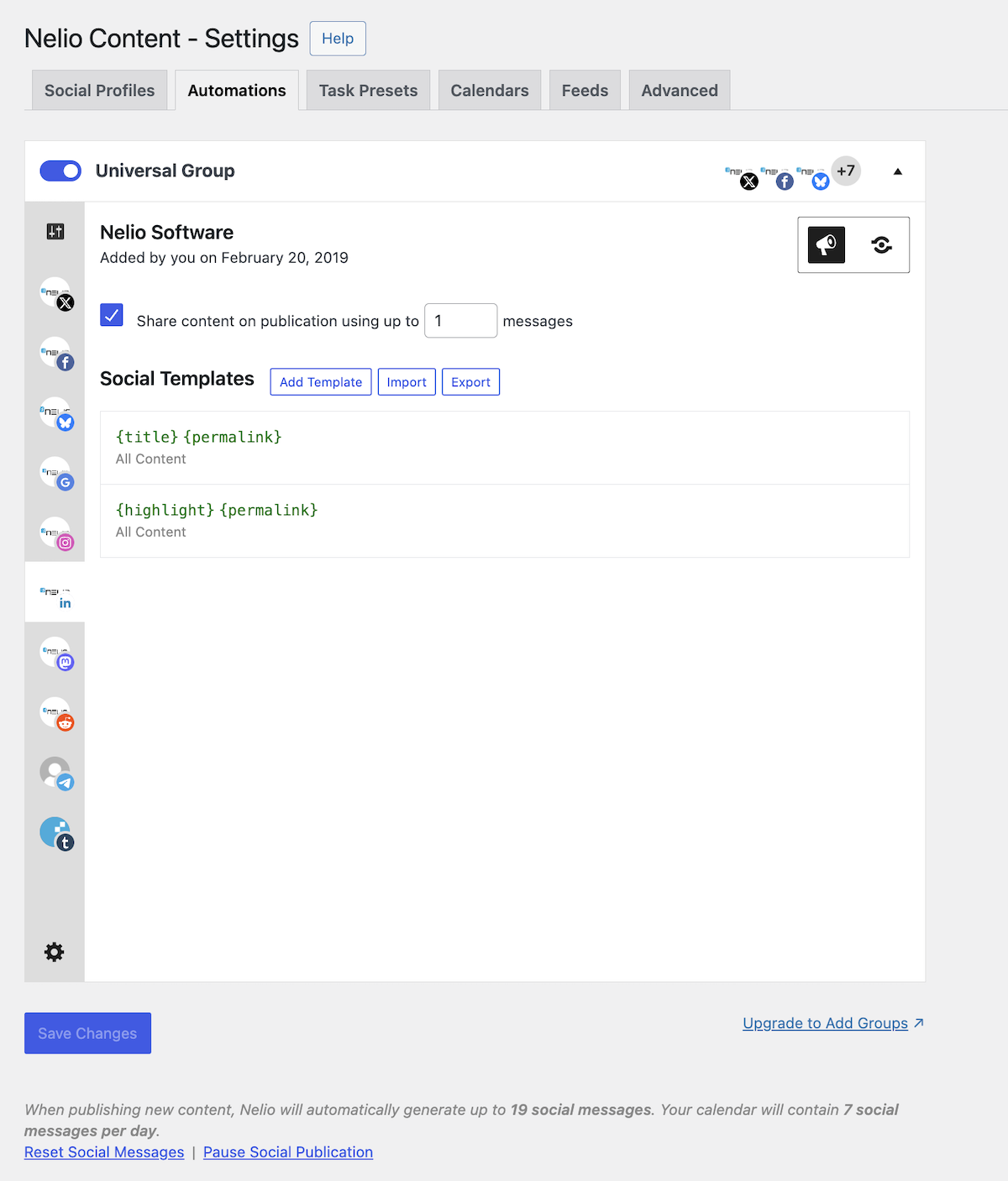The height and width of the screenshot is (1181, 1008).
Task: Select the Instagram profile in sidebar
Action: (x=56, y=533)
